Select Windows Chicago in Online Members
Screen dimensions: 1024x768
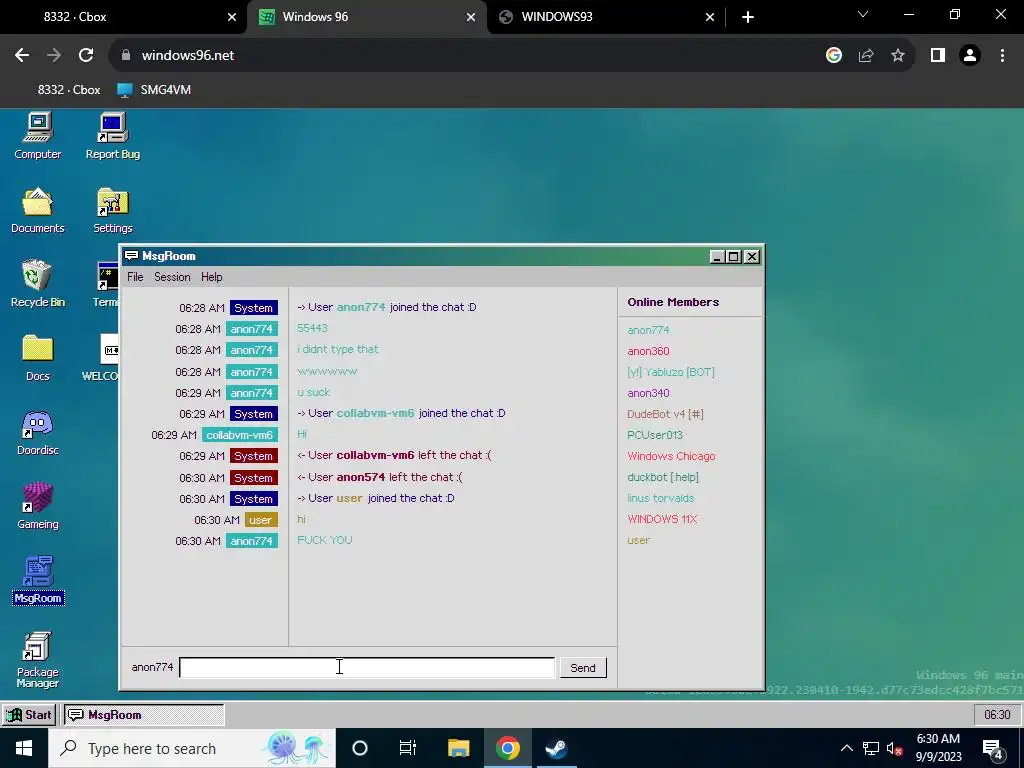coord(671,456)
